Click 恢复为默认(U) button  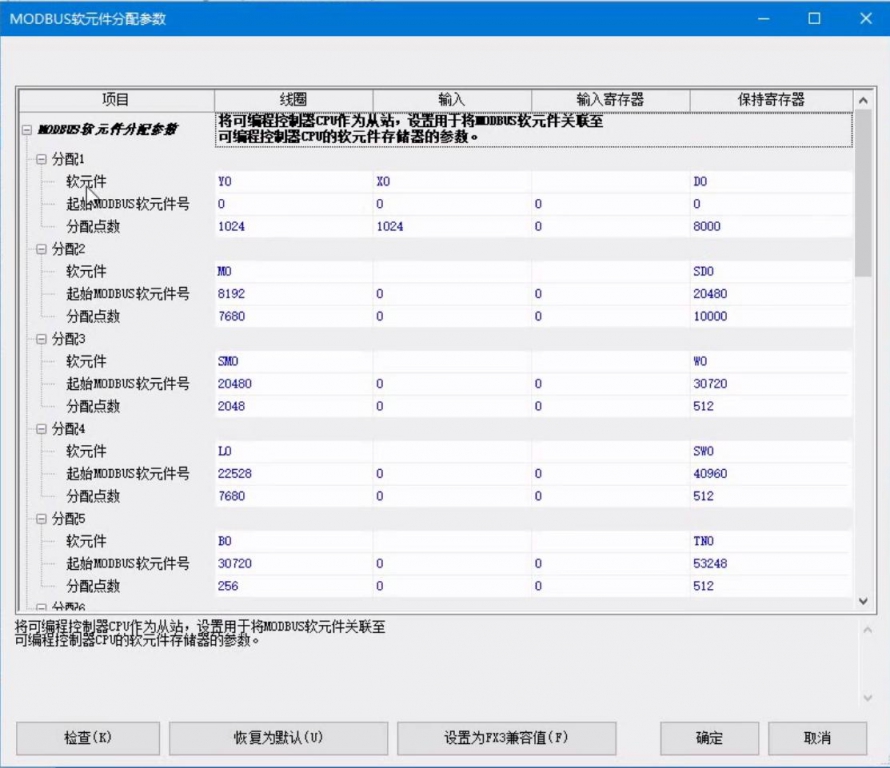[x=278, y=738]
